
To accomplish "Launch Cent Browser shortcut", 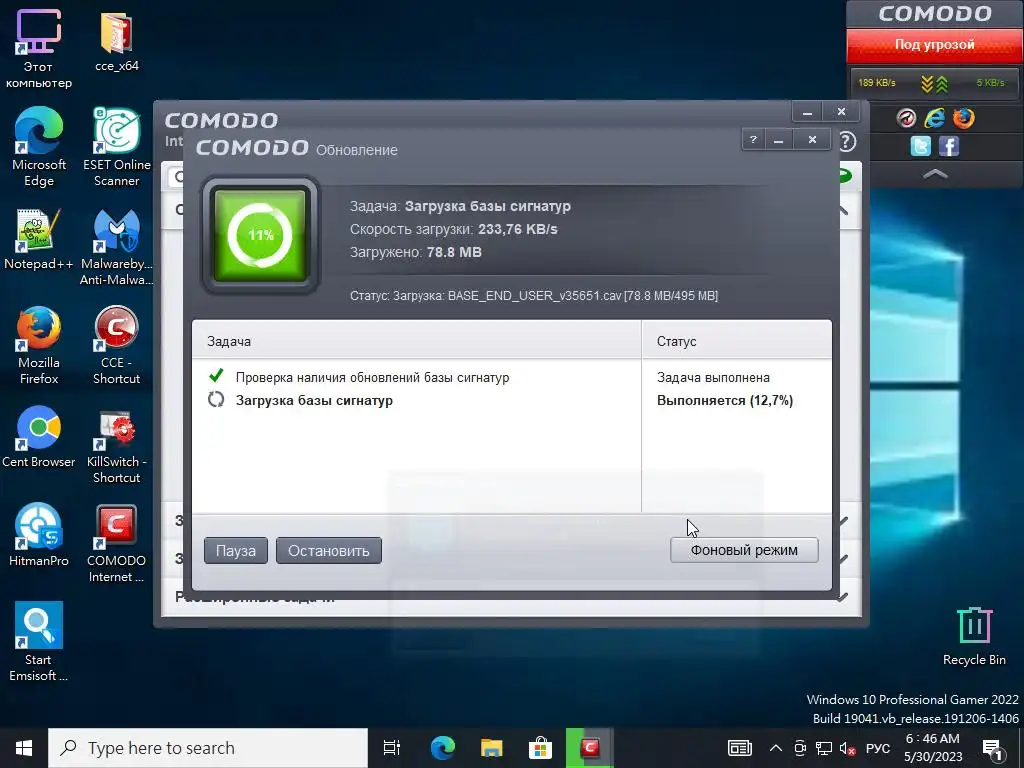I will pos(39,438).
